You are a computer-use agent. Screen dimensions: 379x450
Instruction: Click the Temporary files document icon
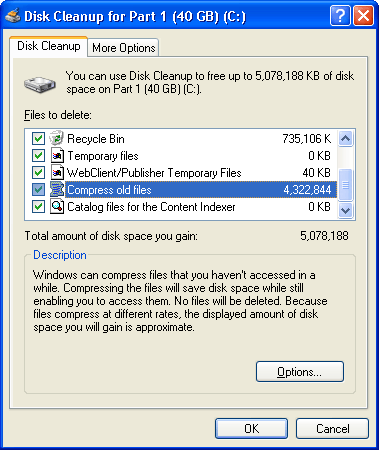pyautogui.click(x=57, y=155)
